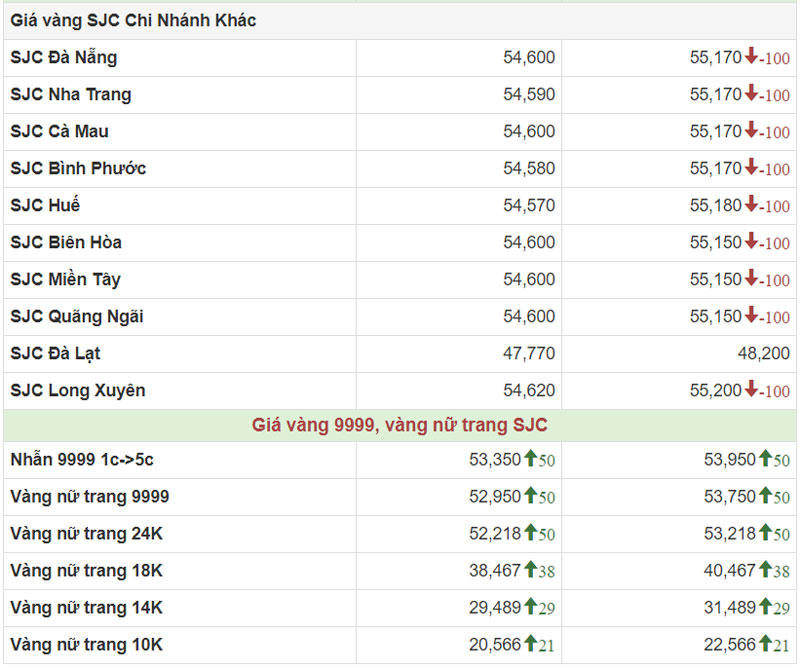Click the green up arrow next to 53,750
The image size is (800, 668).
pos(766,497)
